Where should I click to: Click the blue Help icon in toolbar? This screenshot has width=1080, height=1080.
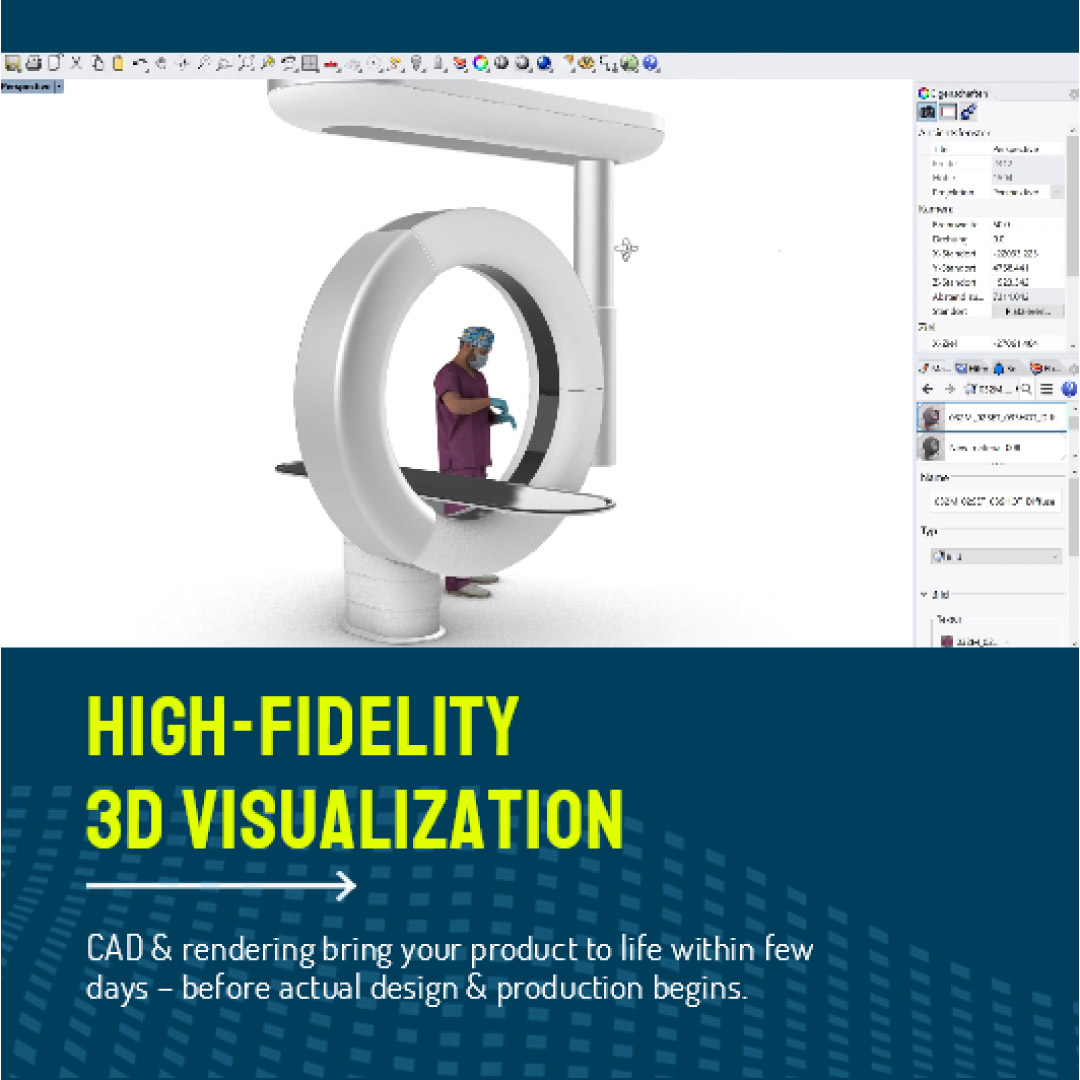pyautogui.click(x=651, y=64)
